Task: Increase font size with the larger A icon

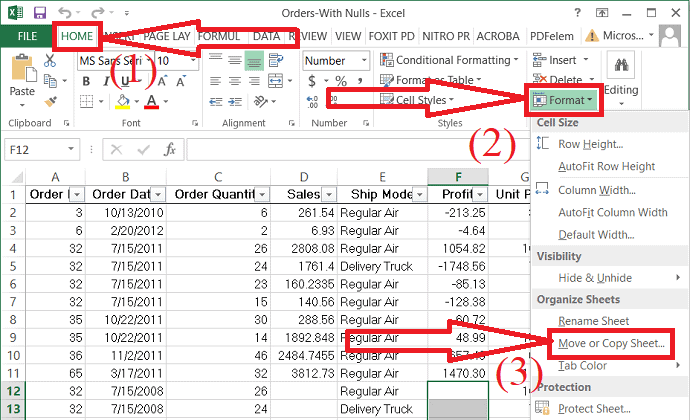Action: point(162,81)
